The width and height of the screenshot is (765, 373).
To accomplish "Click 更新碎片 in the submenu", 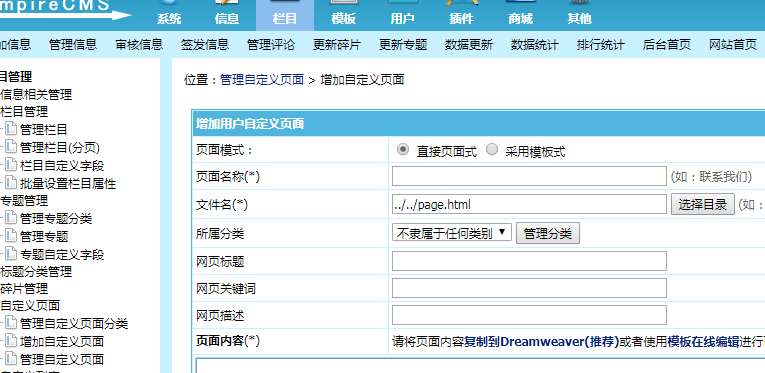I will 337,45.
